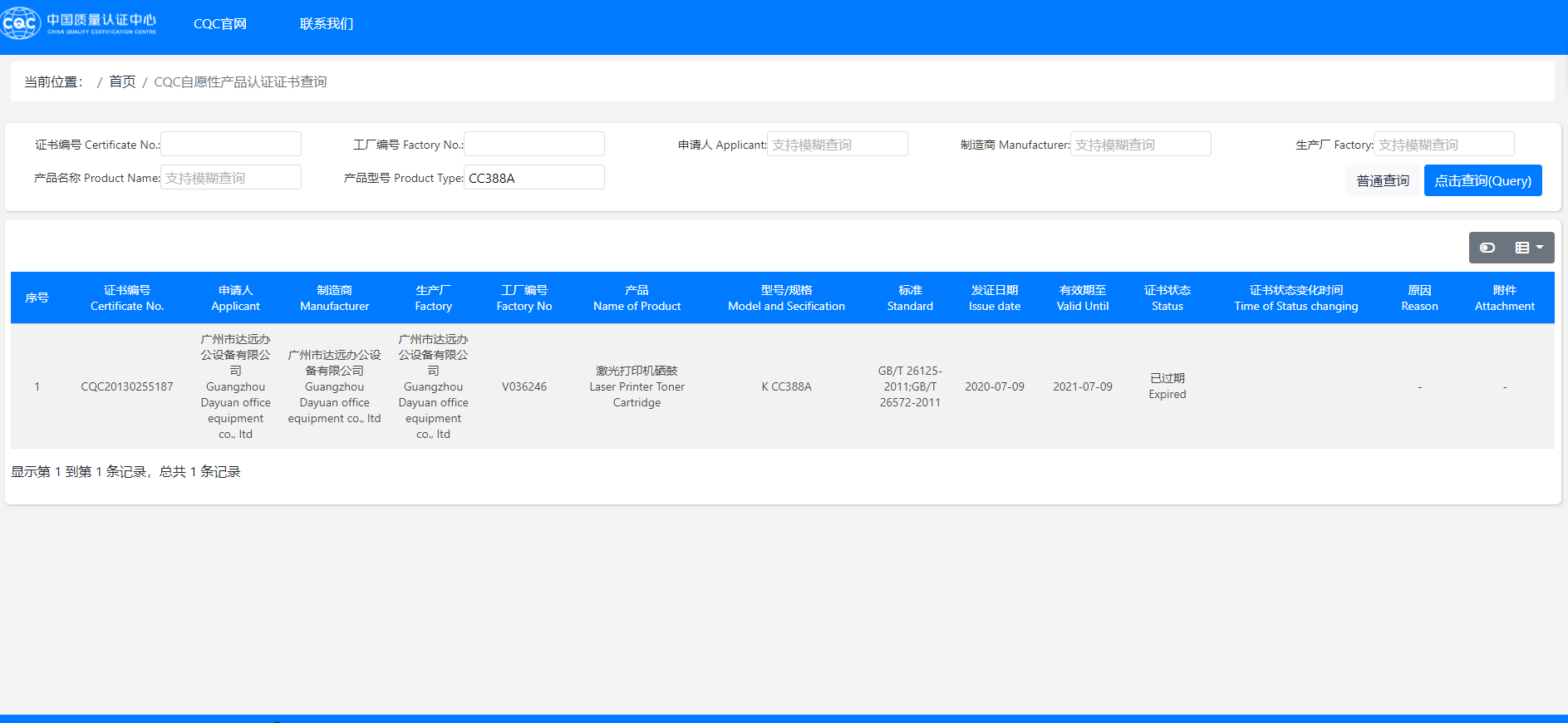Click CQC自愿性产品认证证书查询 breadcrumb
1568x723 pixels.
240,81
